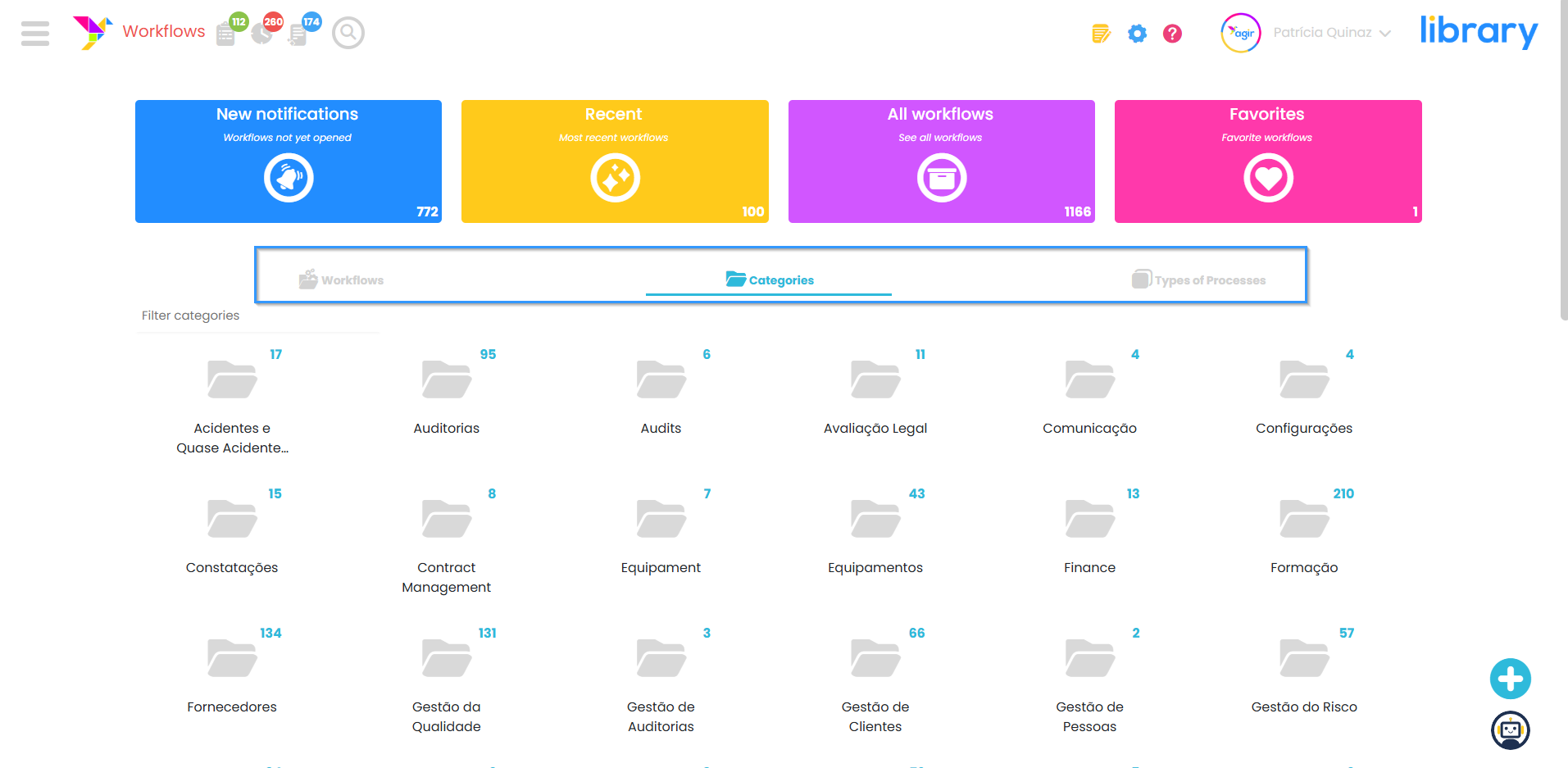Screen dimensions: 1568x768
Task: Click the 66 count above Gestão de Clientes
Action: [917, 633]
